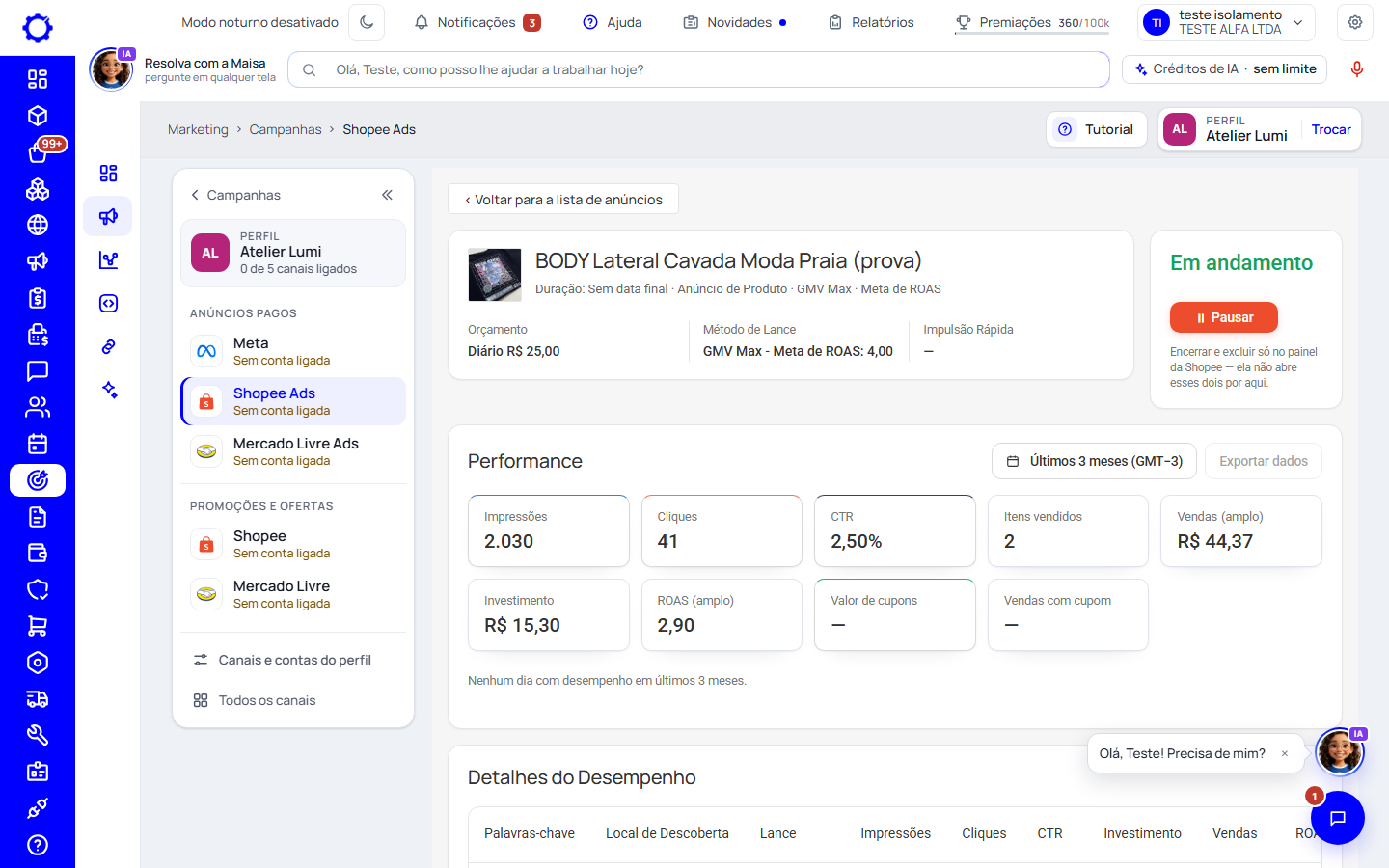
Task: Open the cube icon in blue sidebar
Action: [x=38, y=116]
